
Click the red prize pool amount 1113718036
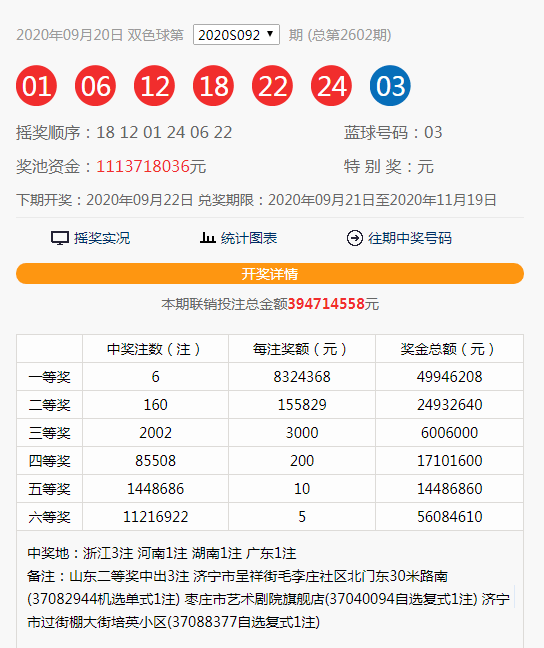[143, 167]
